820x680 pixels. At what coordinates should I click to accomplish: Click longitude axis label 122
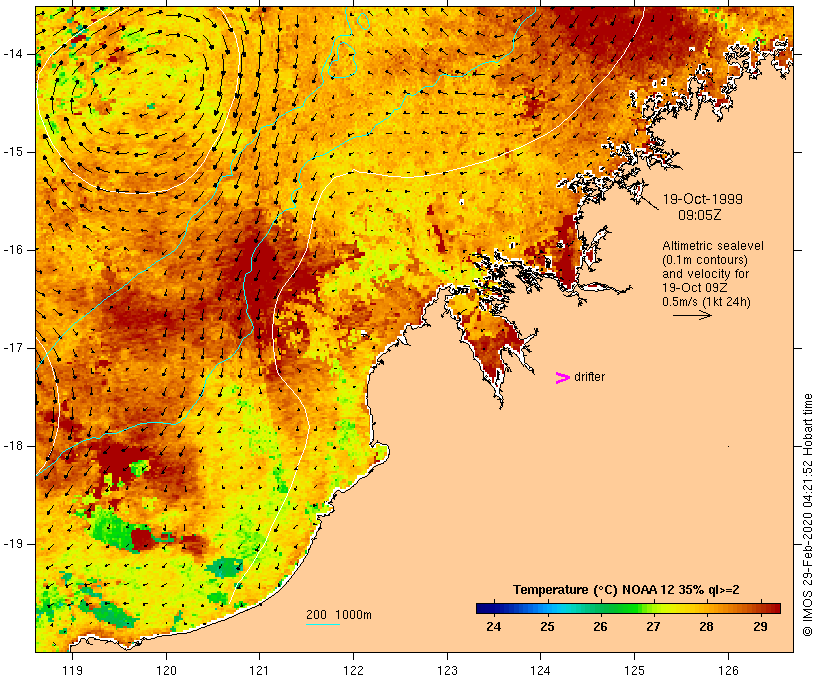[353, 670]
